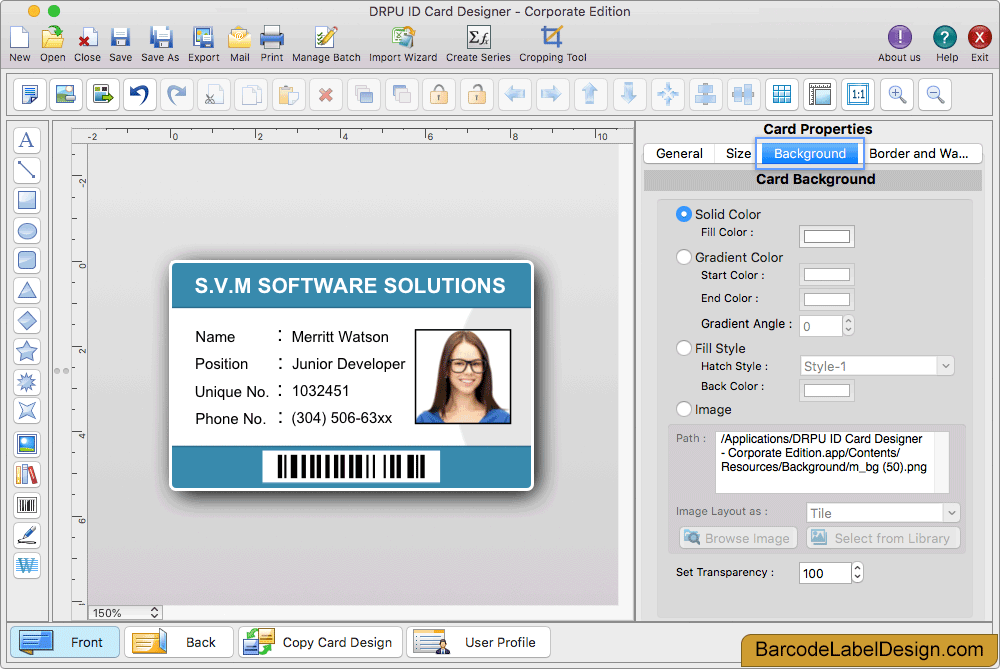Select the Image insert tool
This screenshot has width=1000, height=669.
click(x=27, y=445)
